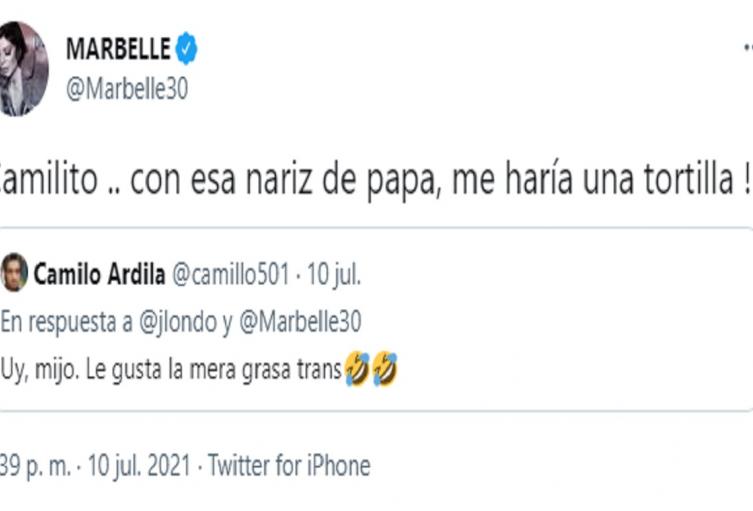Open the tweet's more options dots
753x511 pixels.
pos(748,48)
